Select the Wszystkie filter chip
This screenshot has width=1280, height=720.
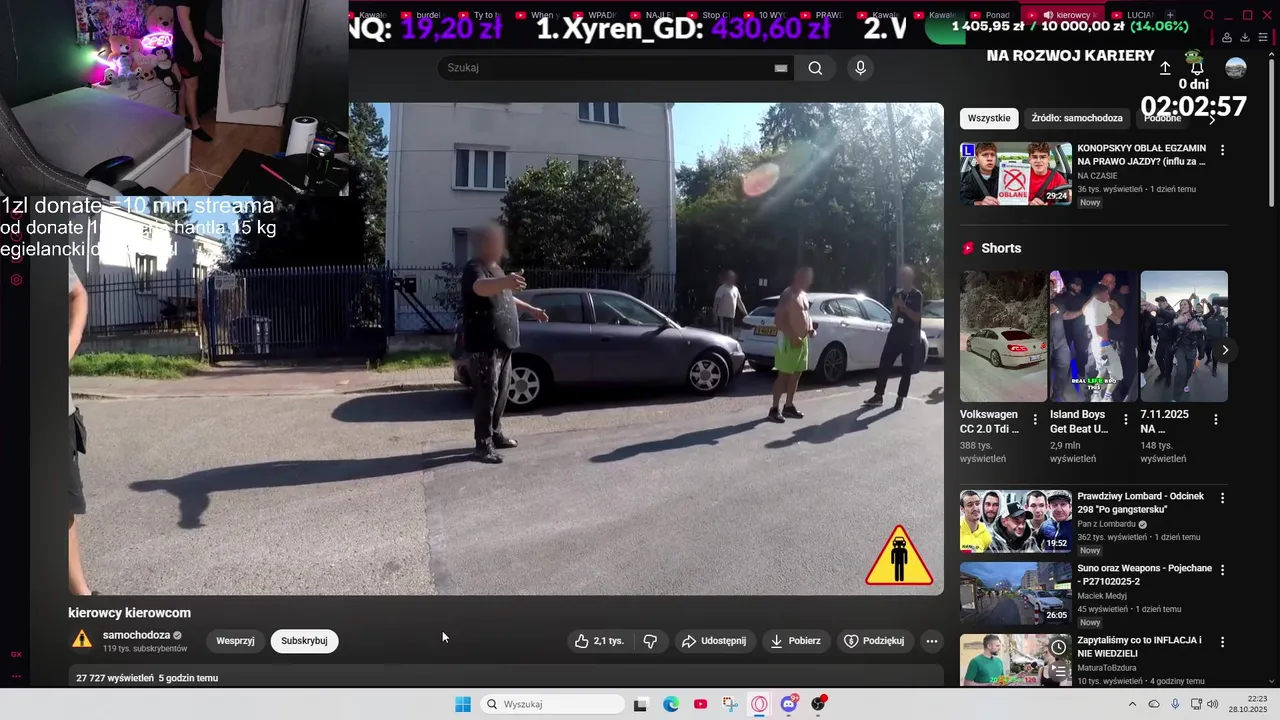pos(989,118)
